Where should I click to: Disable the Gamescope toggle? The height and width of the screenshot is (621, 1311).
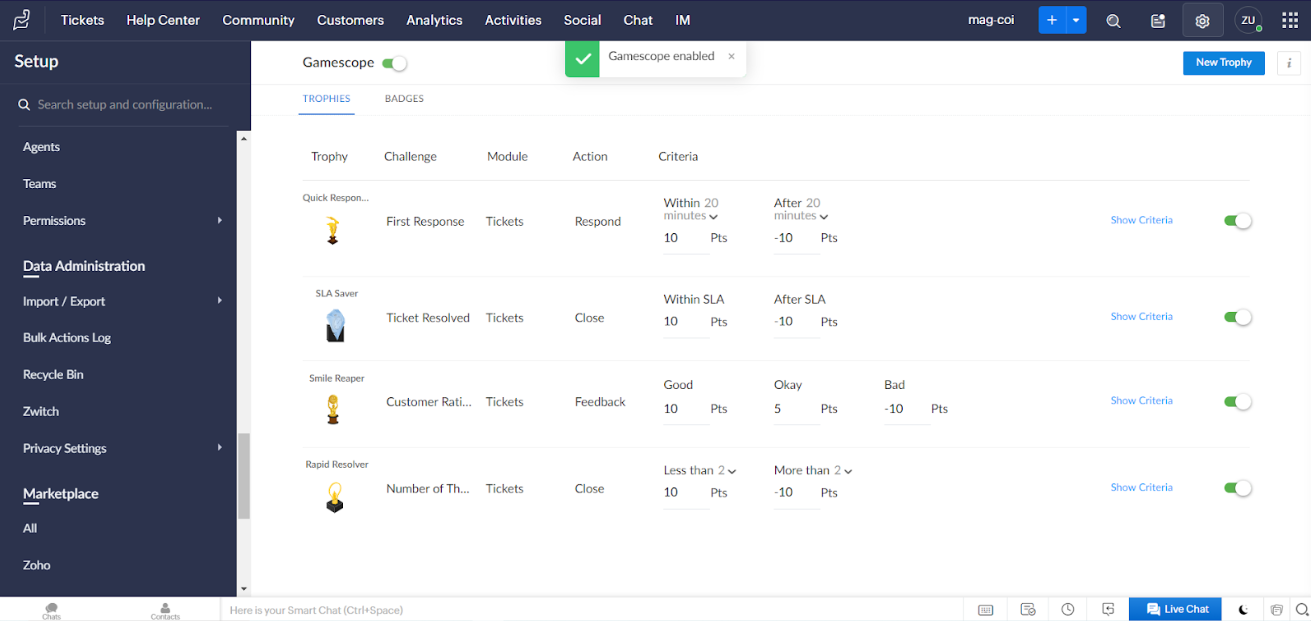[x=395, y=63]
